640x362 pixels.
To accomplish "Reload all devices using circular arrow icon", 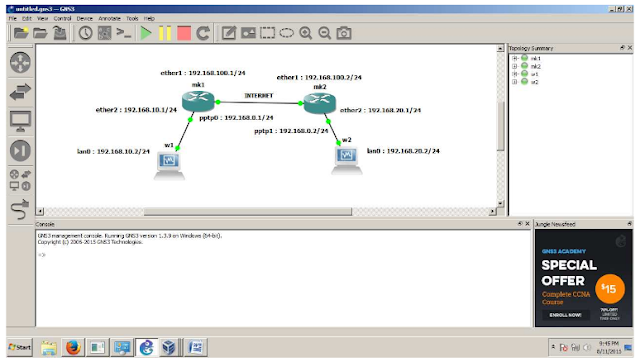I will tap(203, 33).
